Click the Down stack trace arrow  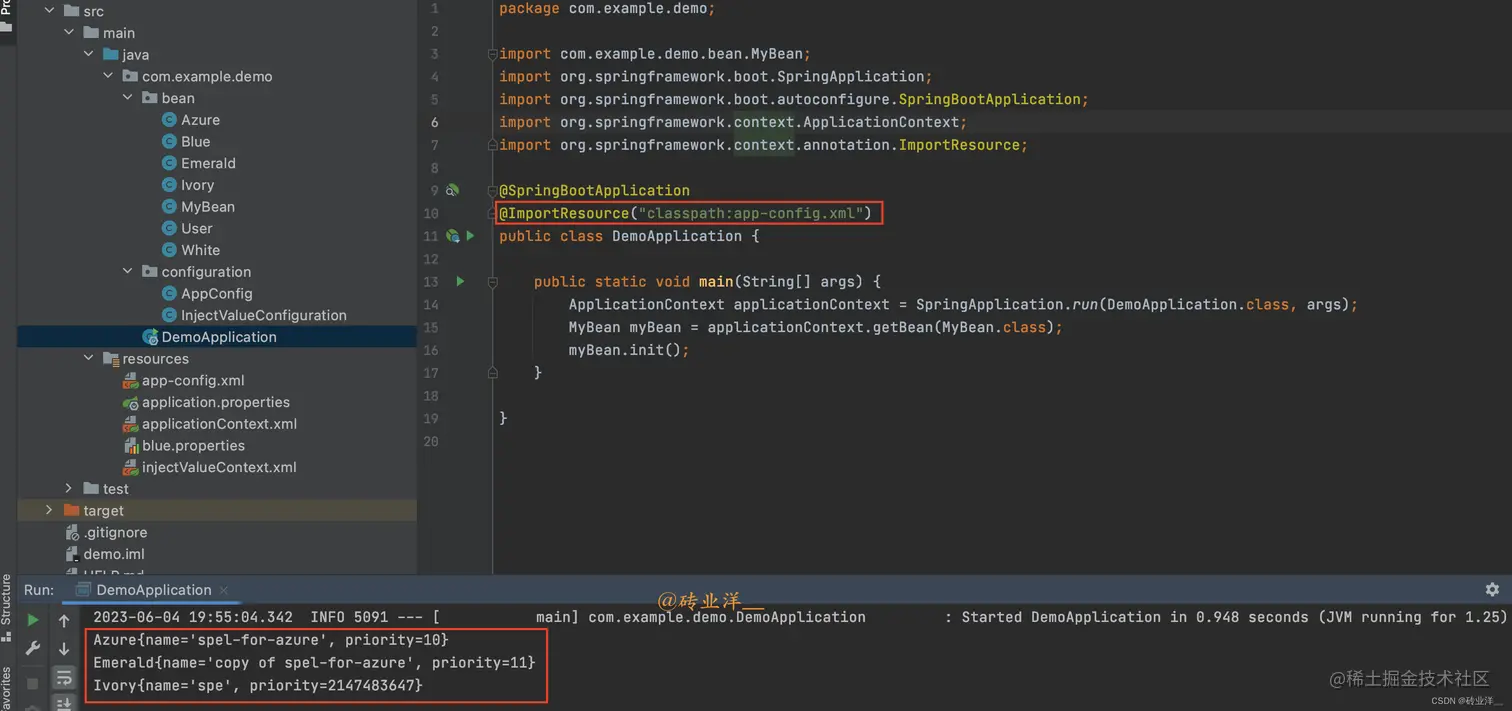64,648
